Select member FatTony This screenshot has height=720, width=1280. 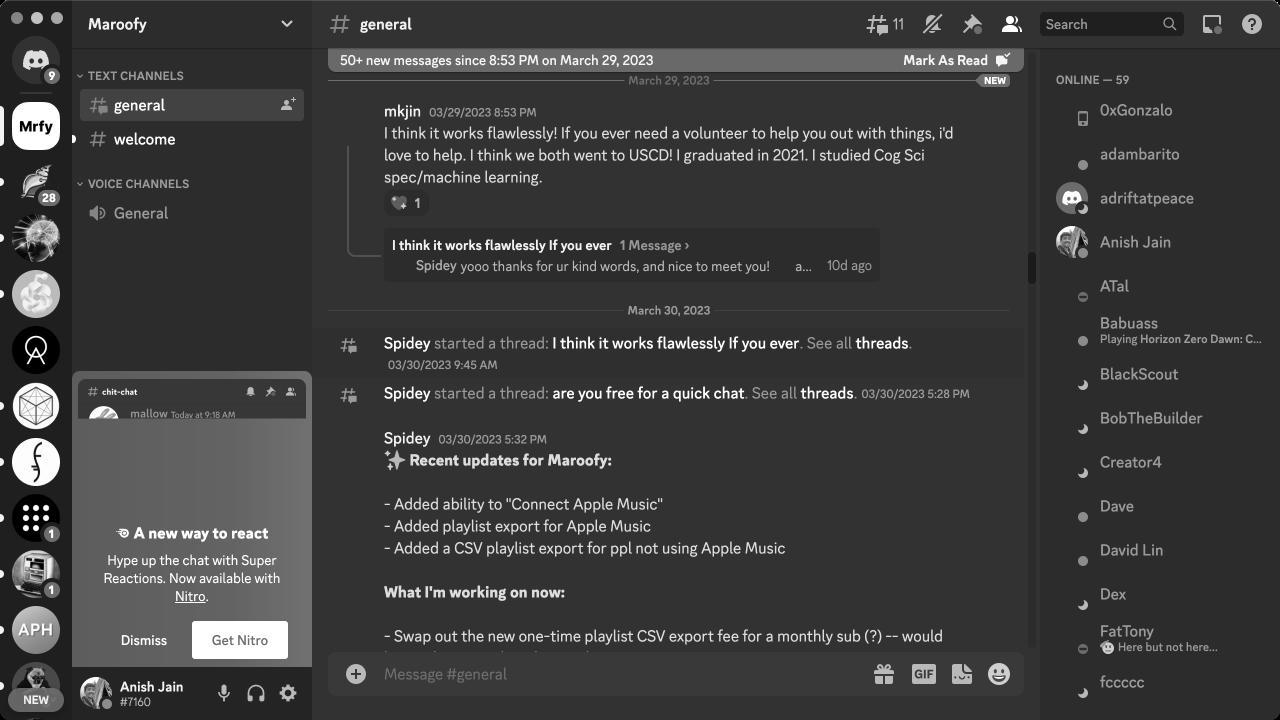pyautogui.click(x=1160, y=639)
